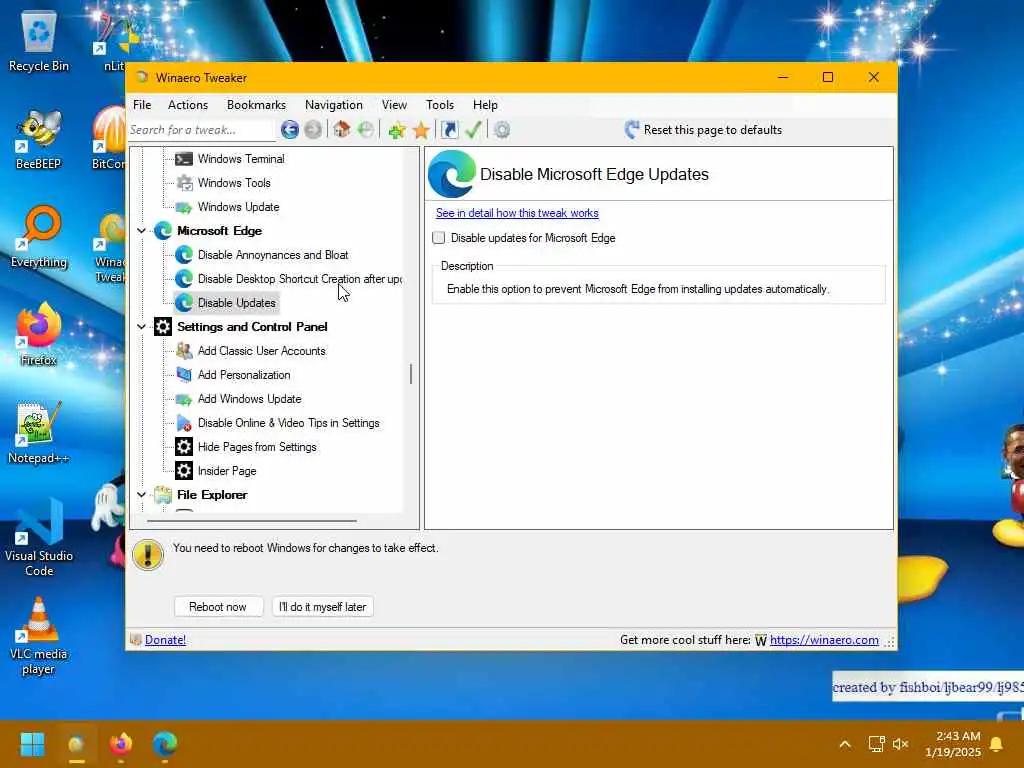Click I'll do it myself later
The height and width of the screenshot is (768, 1024).
[323, 607]
